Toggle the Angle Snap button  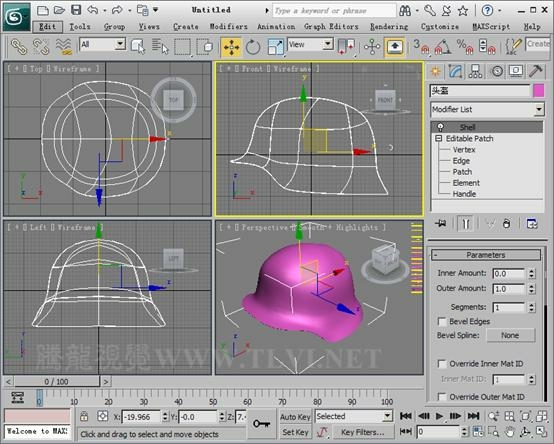coord(443,47)
